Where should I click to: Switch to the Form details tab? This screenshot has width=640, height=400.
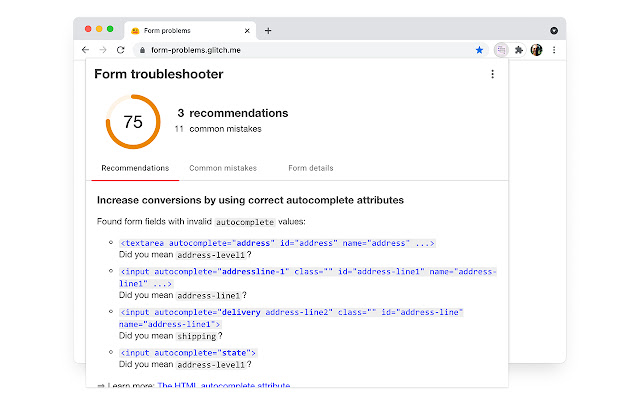[x=310, y=168]
